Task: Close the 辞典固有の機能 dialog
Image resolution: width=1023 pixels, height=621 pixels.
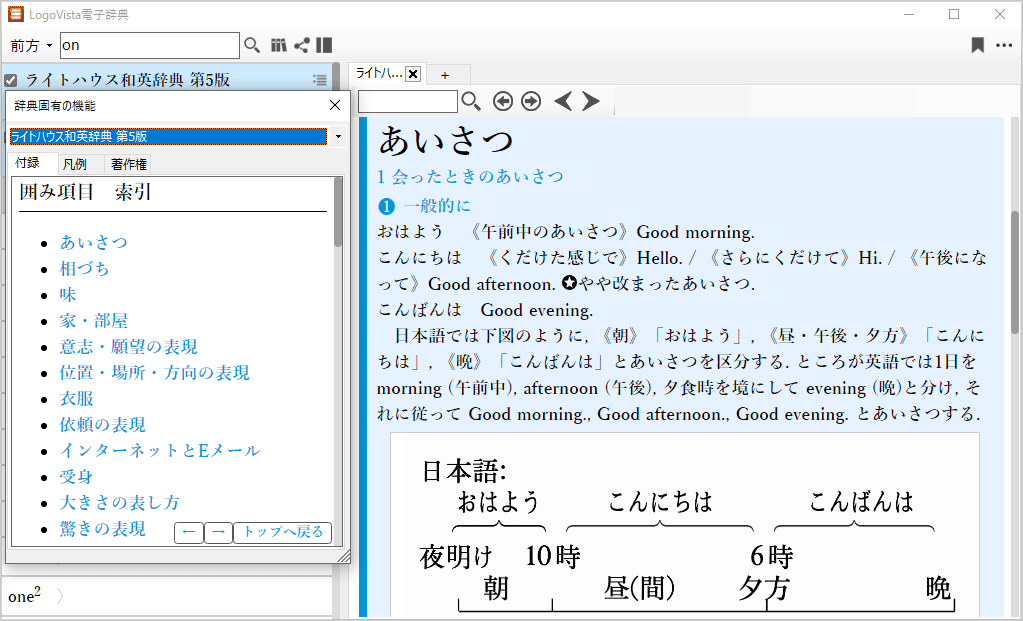Action: pyautogui.click(x=335, y=105)
